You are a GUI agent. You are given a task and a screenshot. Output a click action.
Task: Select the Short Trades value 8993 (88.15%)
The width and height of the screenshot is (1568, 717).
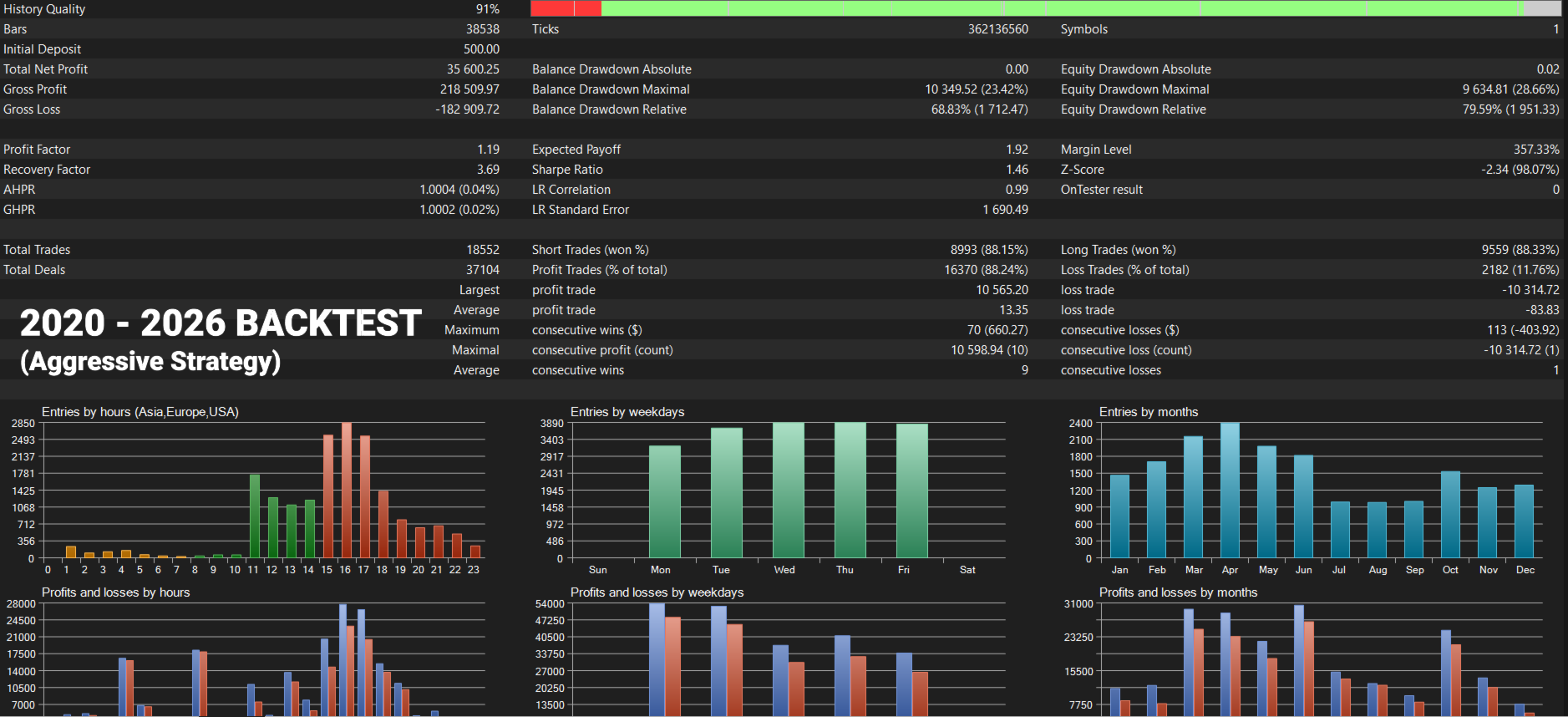click(990, 250)
